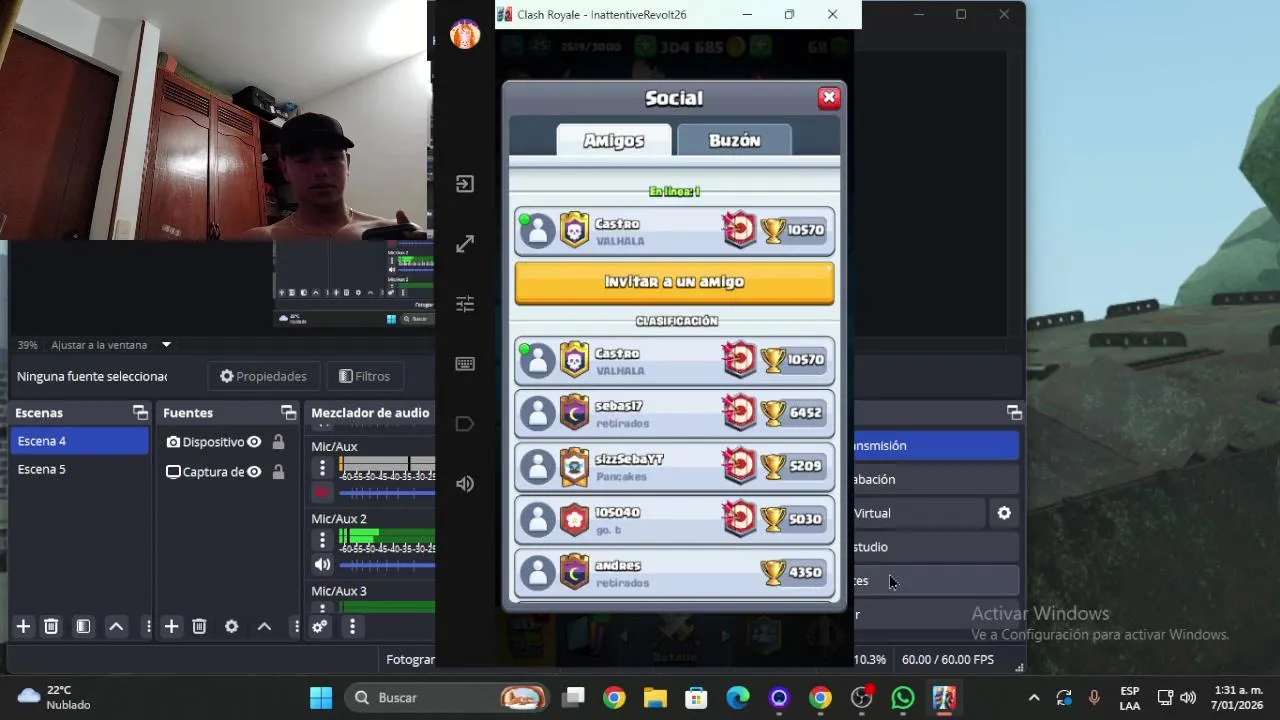This screenshot has width=1280, height=720.
Task: Toggle lock on the Dispositivo source
Action: [x=278, y=442]
